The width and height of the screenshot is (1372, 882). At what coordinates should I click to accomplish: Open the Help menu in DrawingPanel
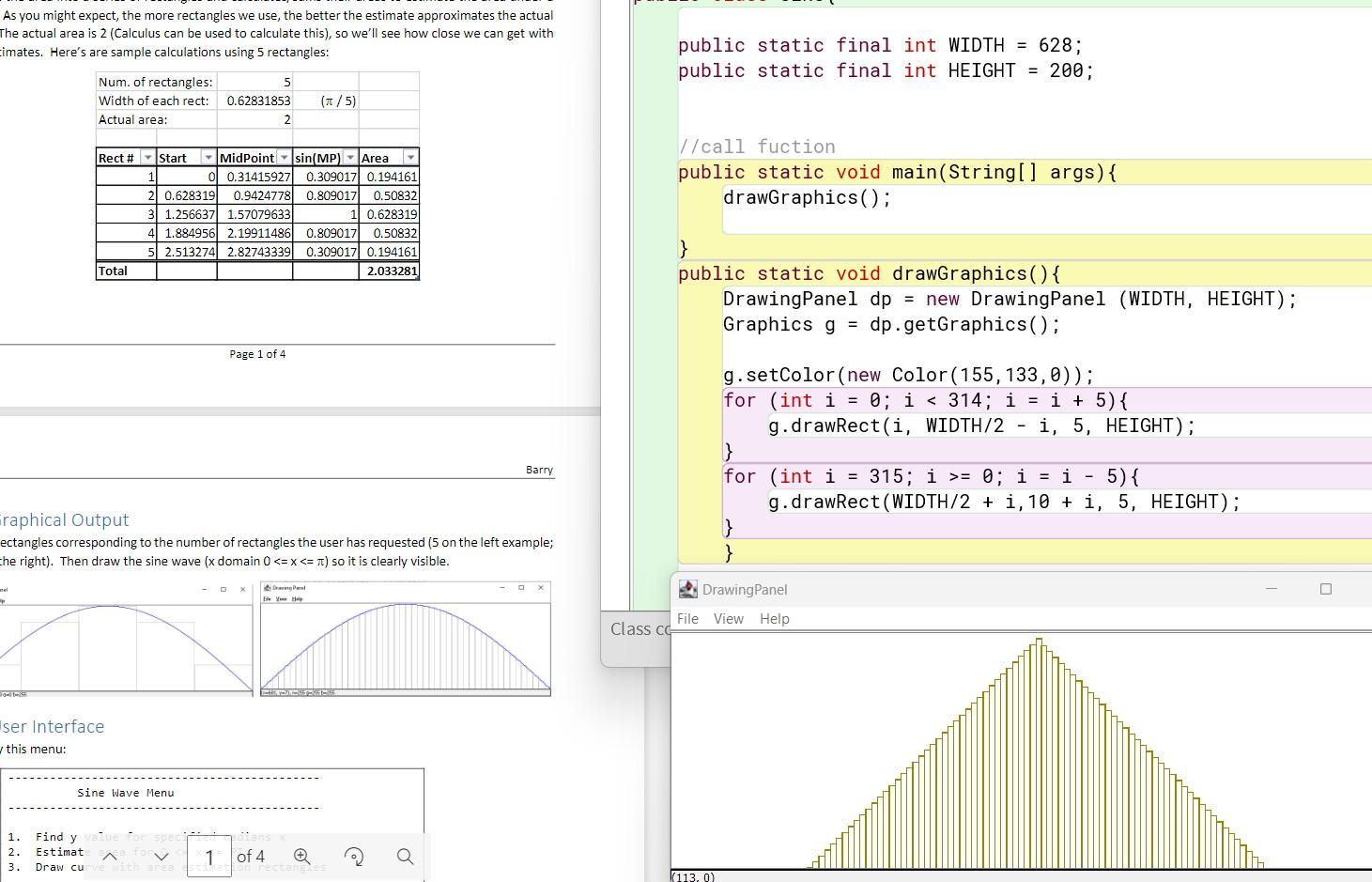pos(774,619)
